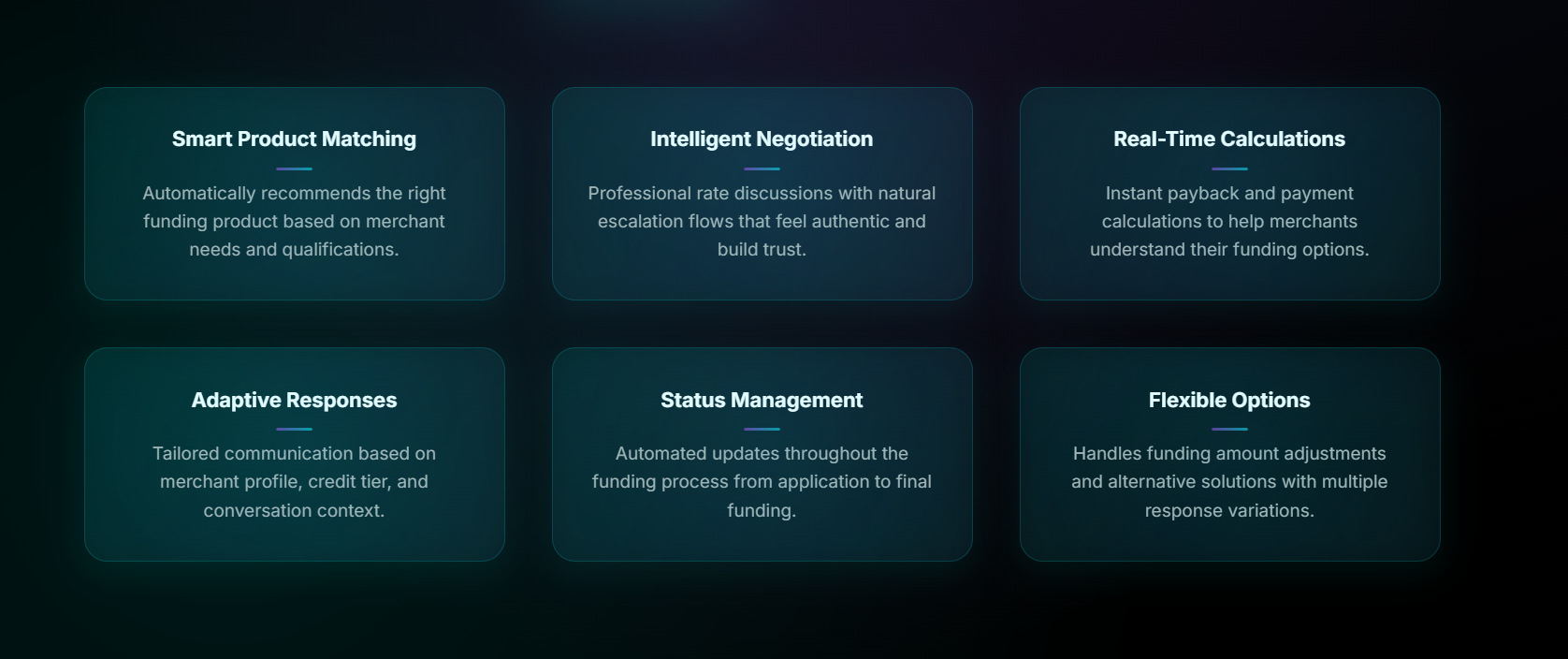Select the Flexible Options card title
The width and height of the screenshot is (1568, 659).
[1229, 401]
